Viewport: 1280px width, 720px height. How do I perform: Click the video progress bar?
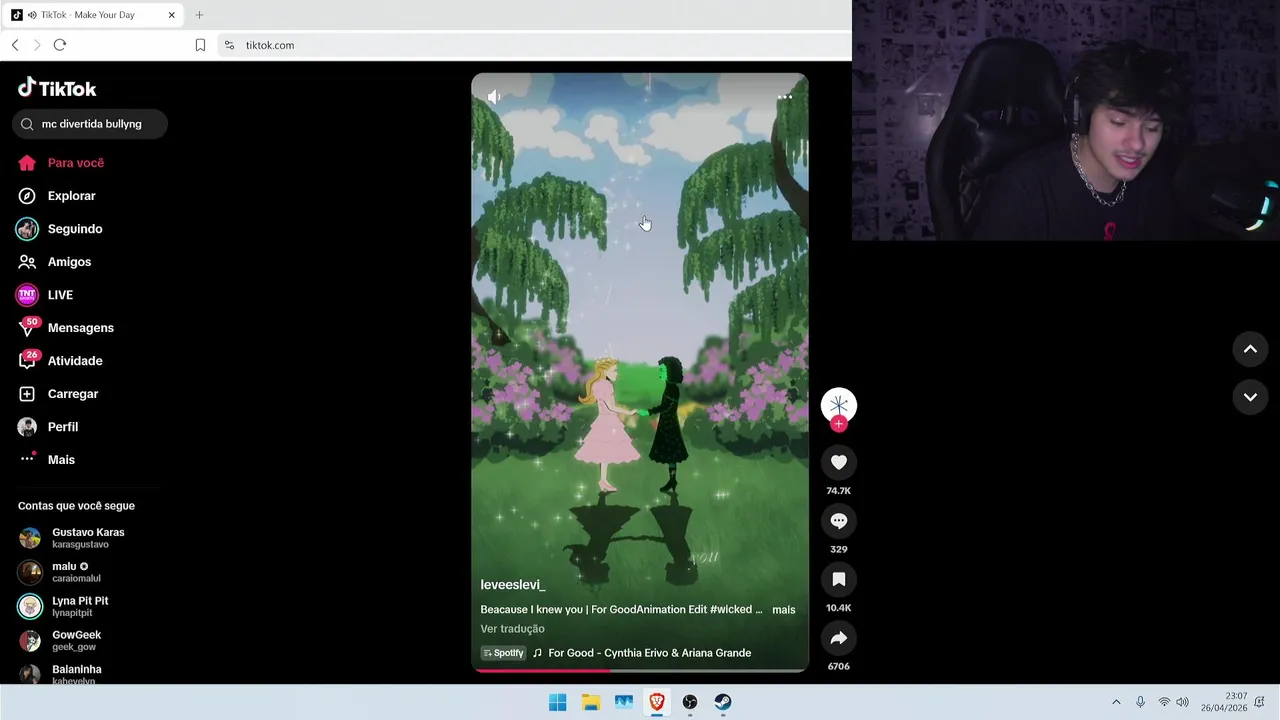point(640,670)
